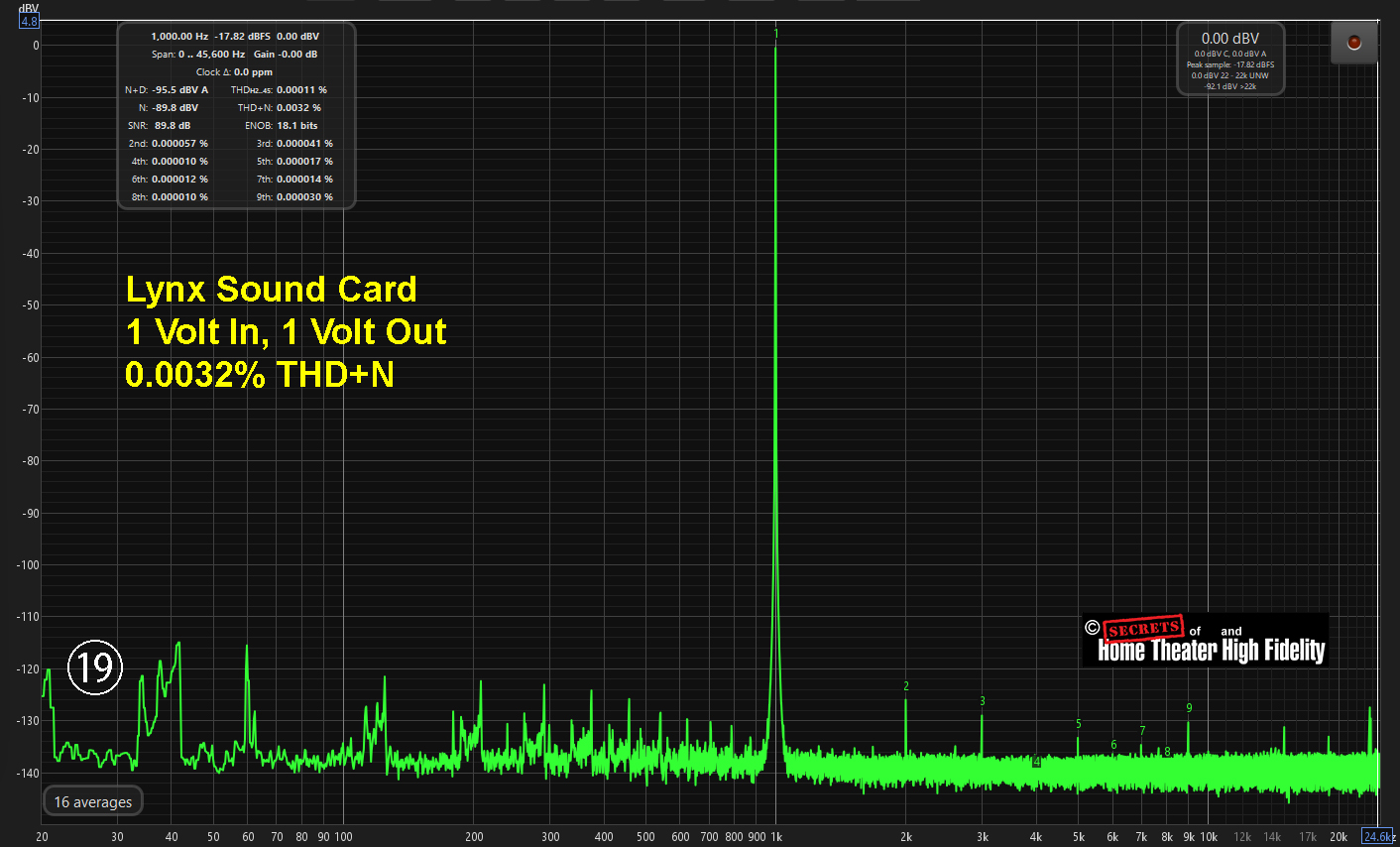
Task: Click the 0.0 dBV 22 - 22k UNW line
Action: 1230,75
